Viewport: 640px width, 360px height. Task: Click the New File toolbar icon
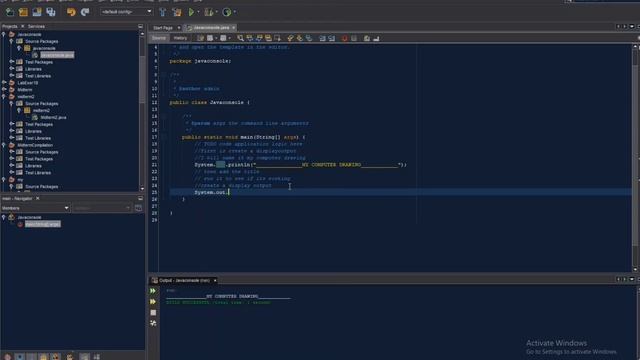pos(9,12)
